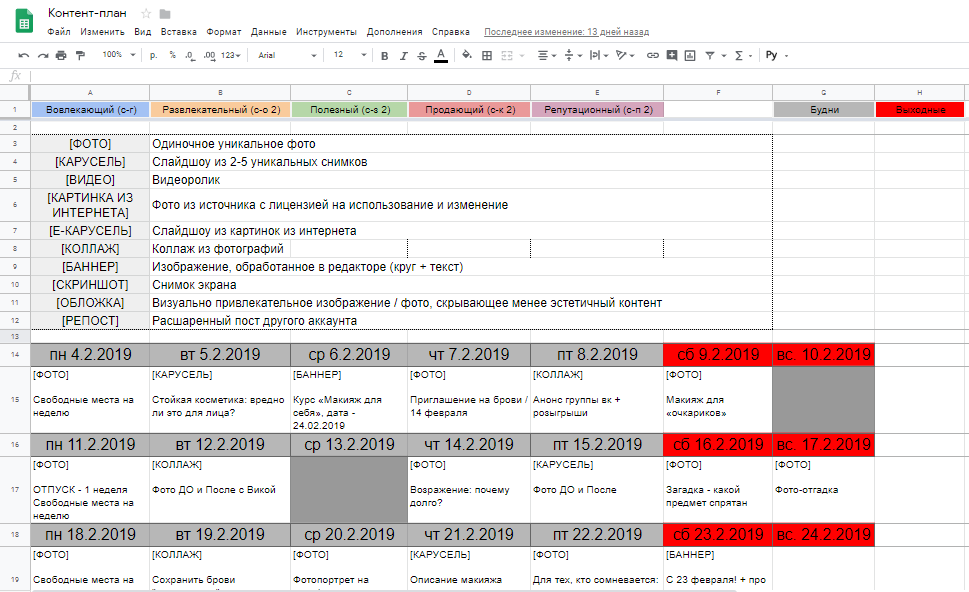The image size is (969, 592).
Task: Open borders options
Action: [x=487, y=56]
